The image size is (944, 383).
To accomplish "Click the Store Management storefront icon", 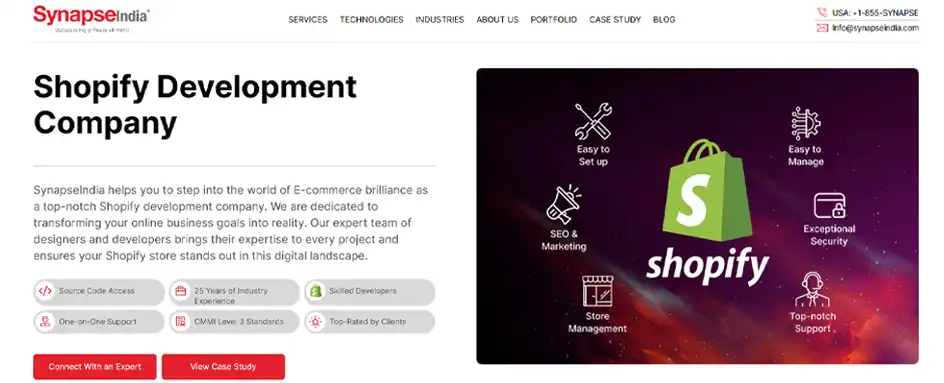I will coord(598,291).
